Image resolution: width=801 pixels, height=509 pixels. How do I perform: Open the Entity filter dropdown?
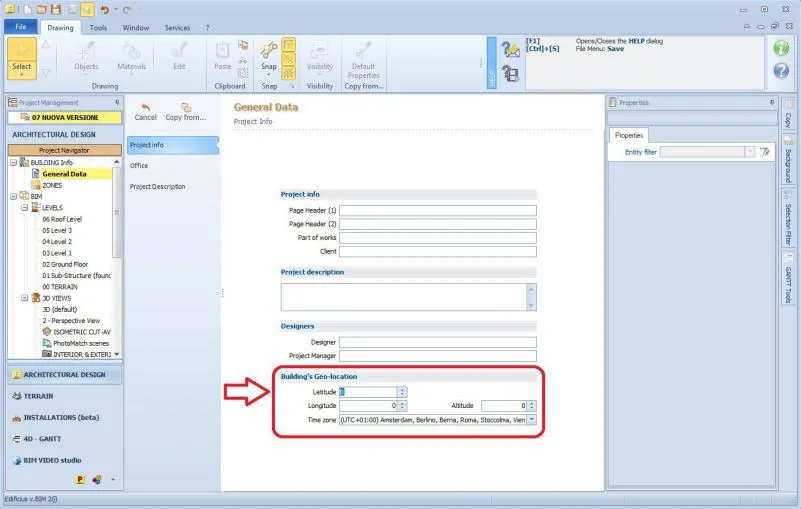(749, 152)
